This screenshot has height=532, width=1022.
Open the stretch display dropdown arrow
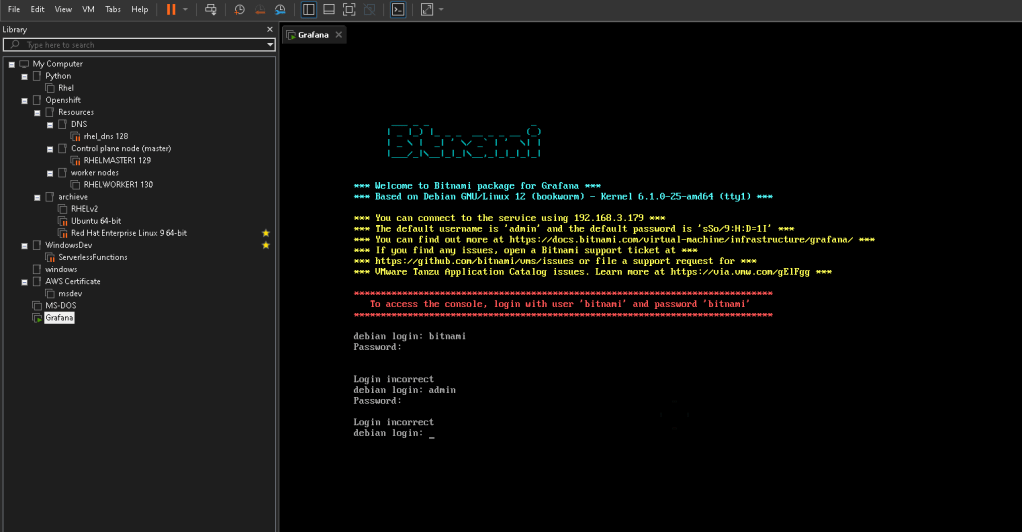pos(441,10)
